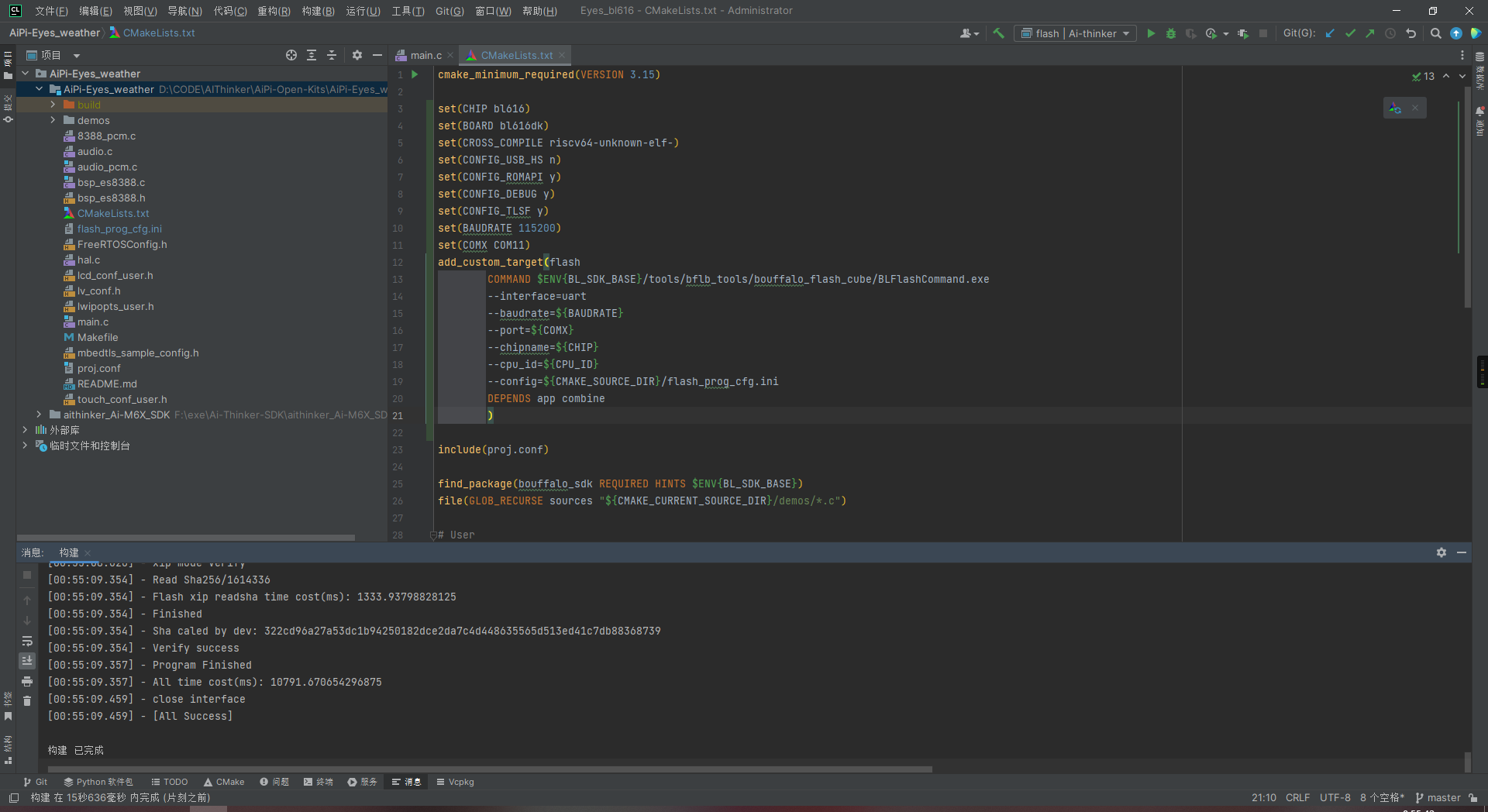Click the run gutter arrow on line 1
Viewport: 1488px width, 812px height.
(415, 74)
